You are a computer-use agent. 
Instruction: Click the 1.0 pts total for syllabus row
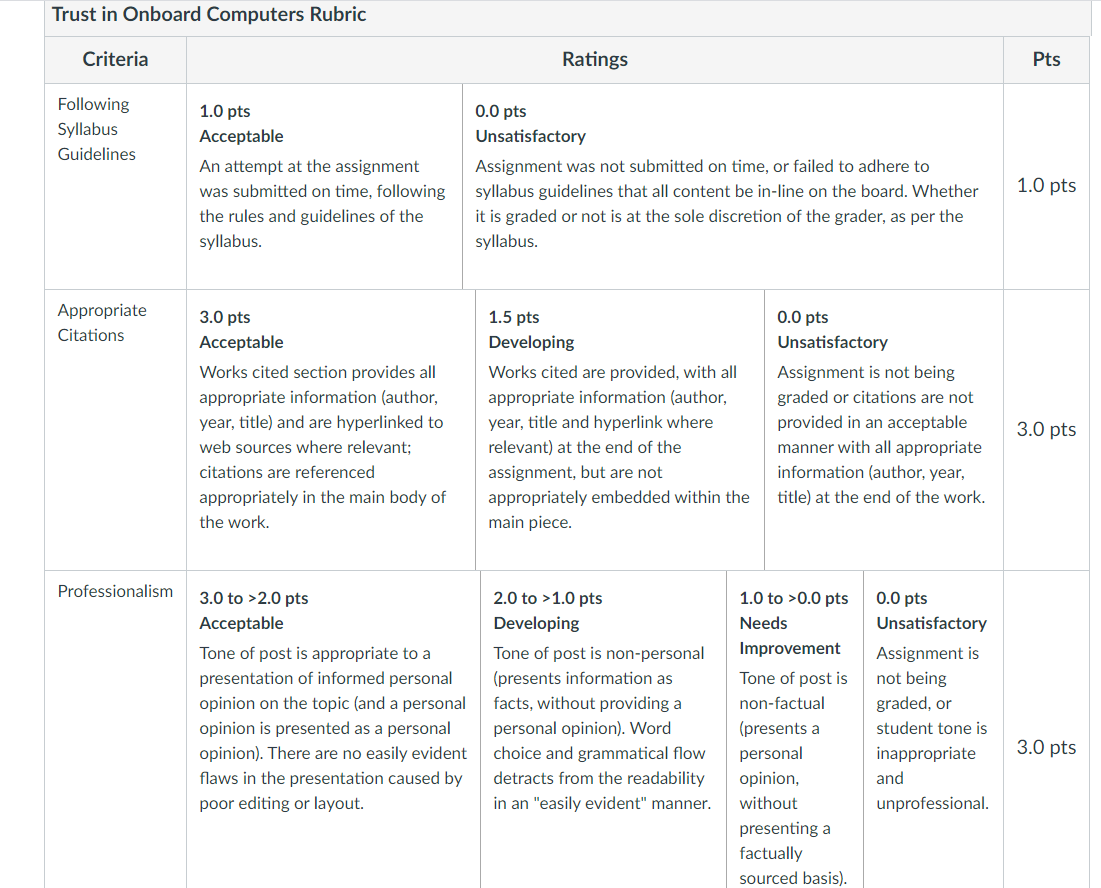(1046, 185)
